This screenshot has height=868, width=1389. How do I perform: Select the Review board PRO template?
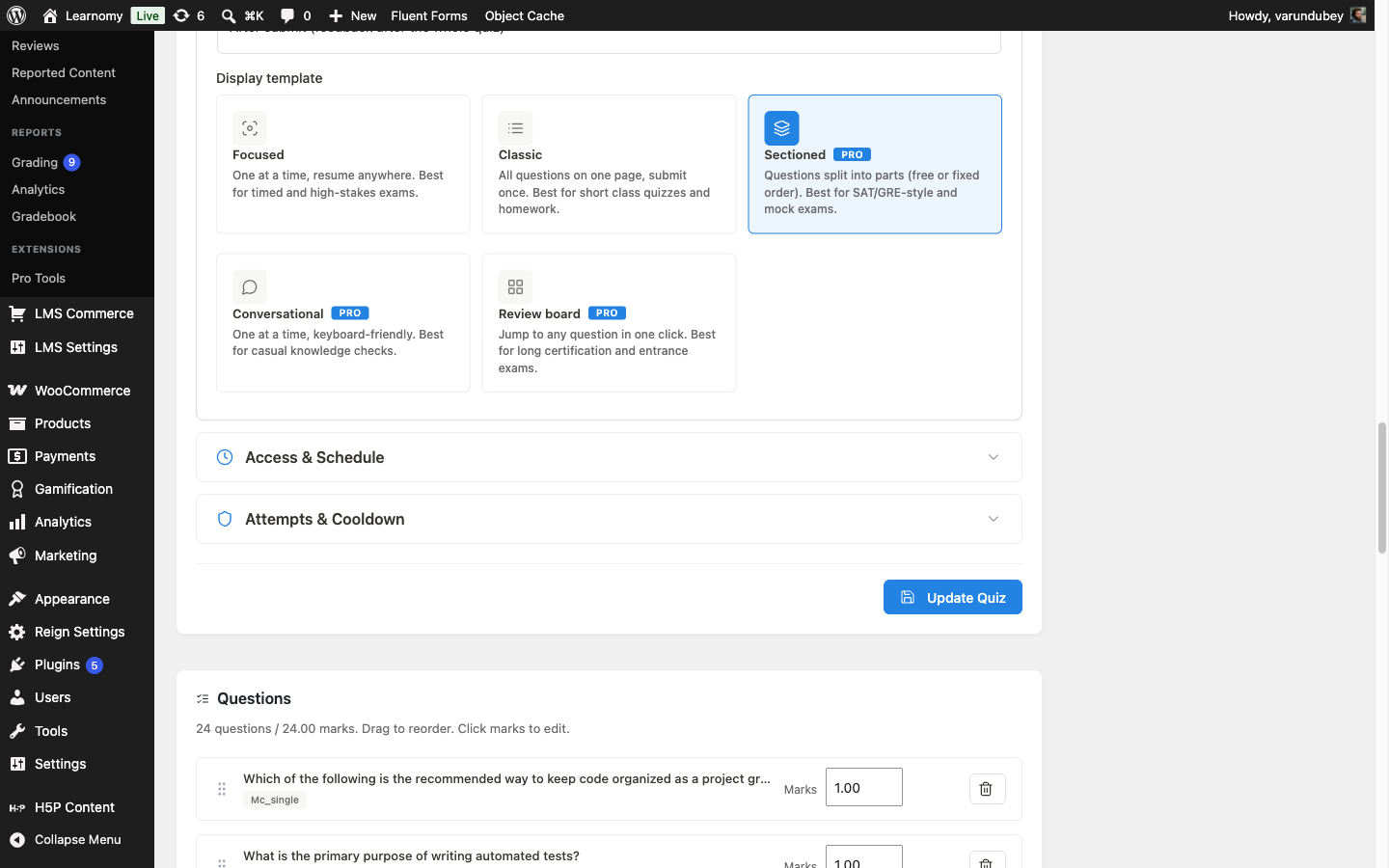point(609,323)
